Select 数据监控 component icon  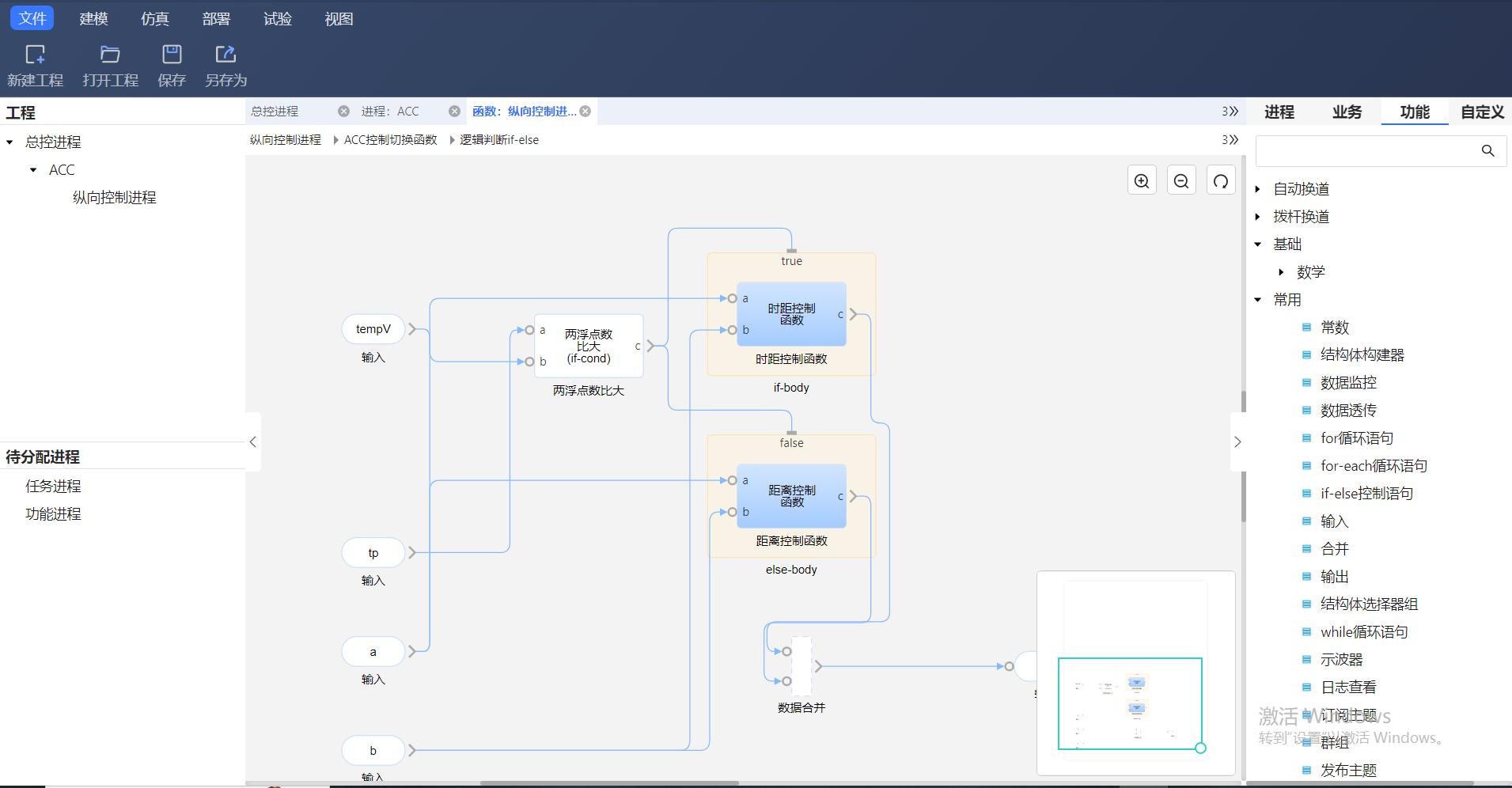click(1306, 383)
